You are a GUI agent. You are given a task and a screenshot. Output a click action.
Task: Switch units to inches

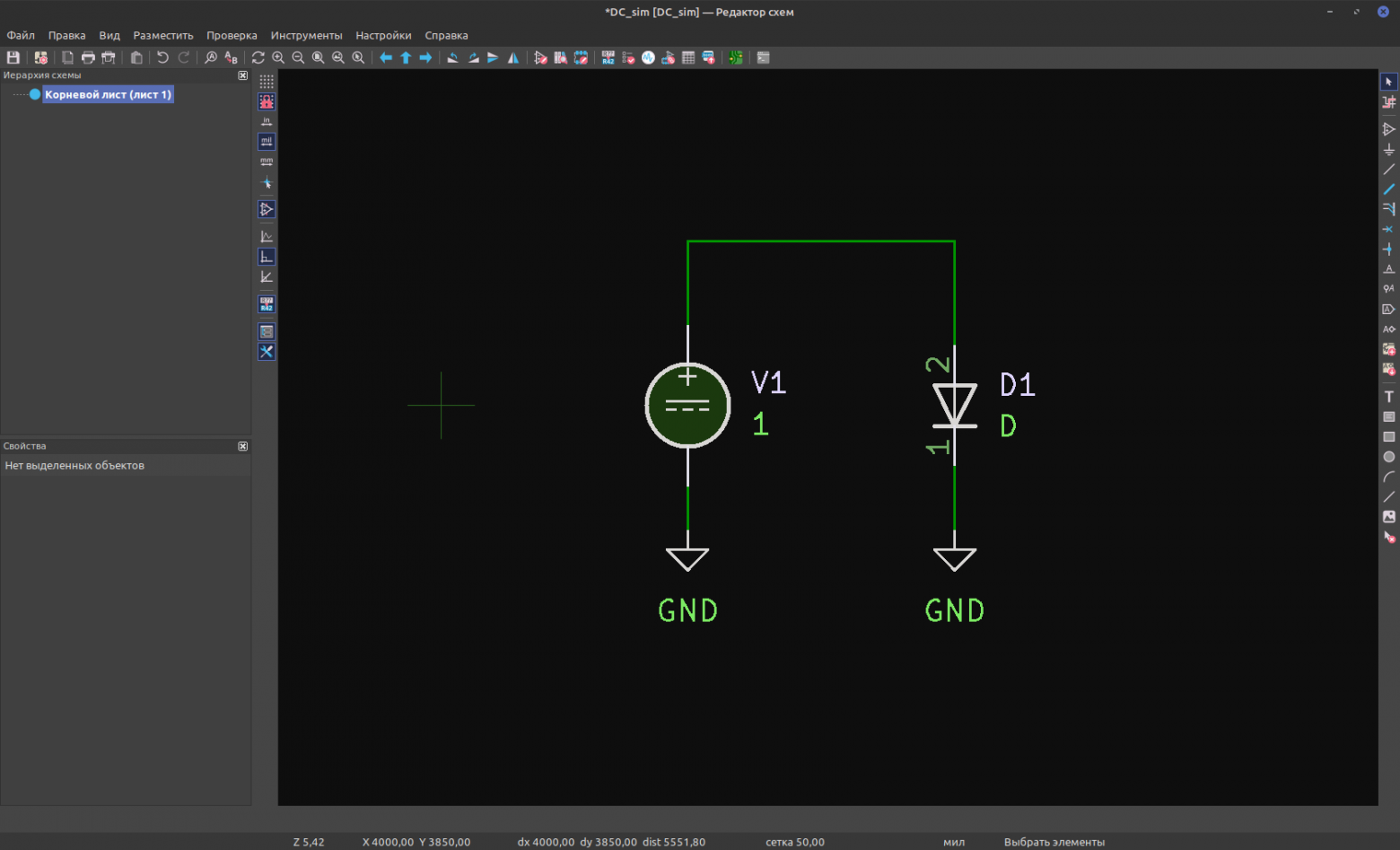[x=267, y=121]
